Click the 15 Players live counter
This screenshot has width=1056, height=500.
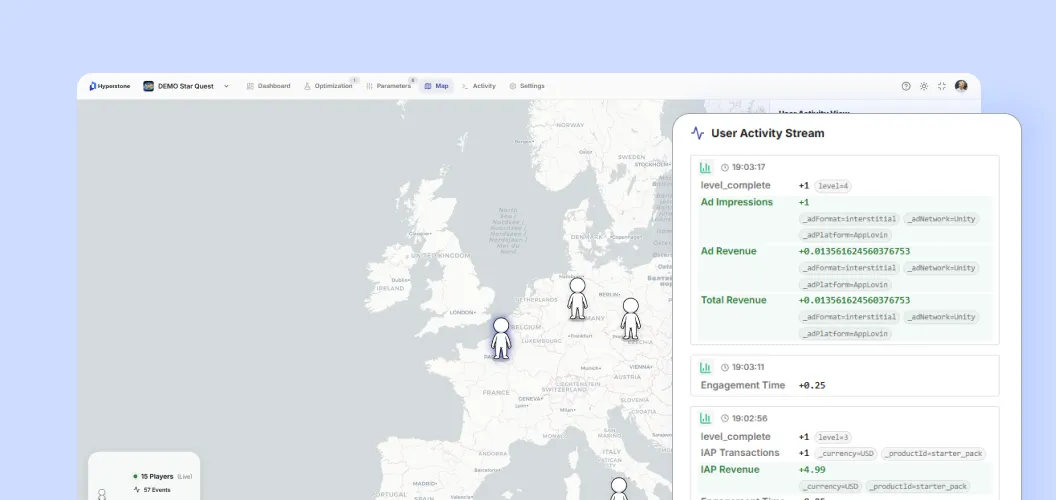click(x=162, y=476)
